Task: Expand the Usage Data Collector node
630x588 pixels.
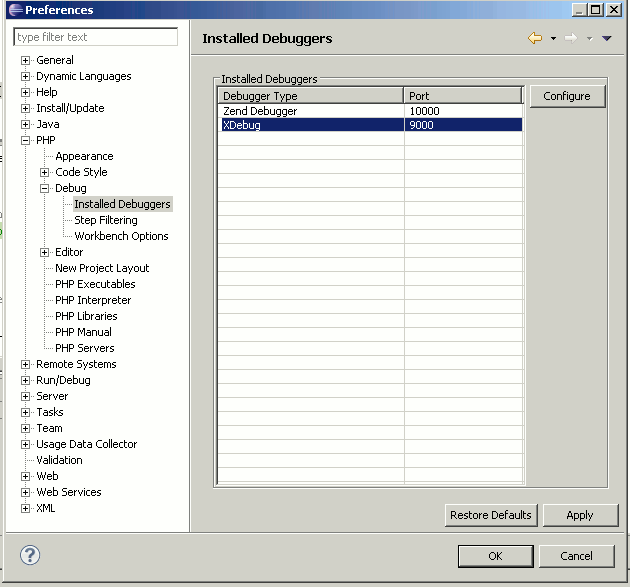Action: point(25,445)
